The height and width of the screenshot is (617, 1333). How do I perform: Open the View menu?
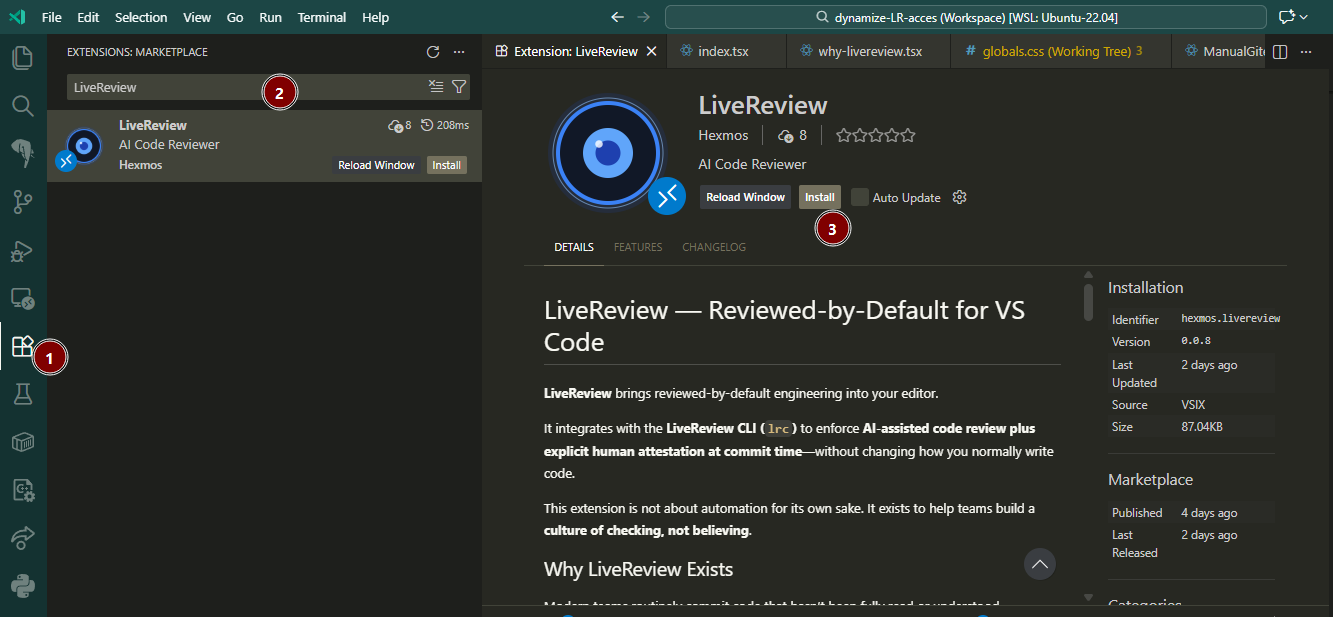pyautogui.click(x=197, y=17)
